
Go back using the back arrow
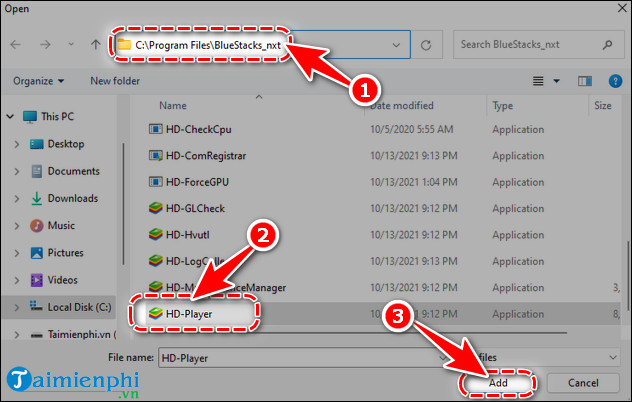(16, 44)
